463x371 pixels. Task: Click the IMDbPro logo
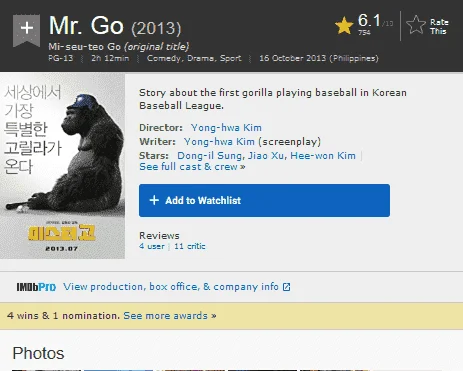(x=36, y=287)
